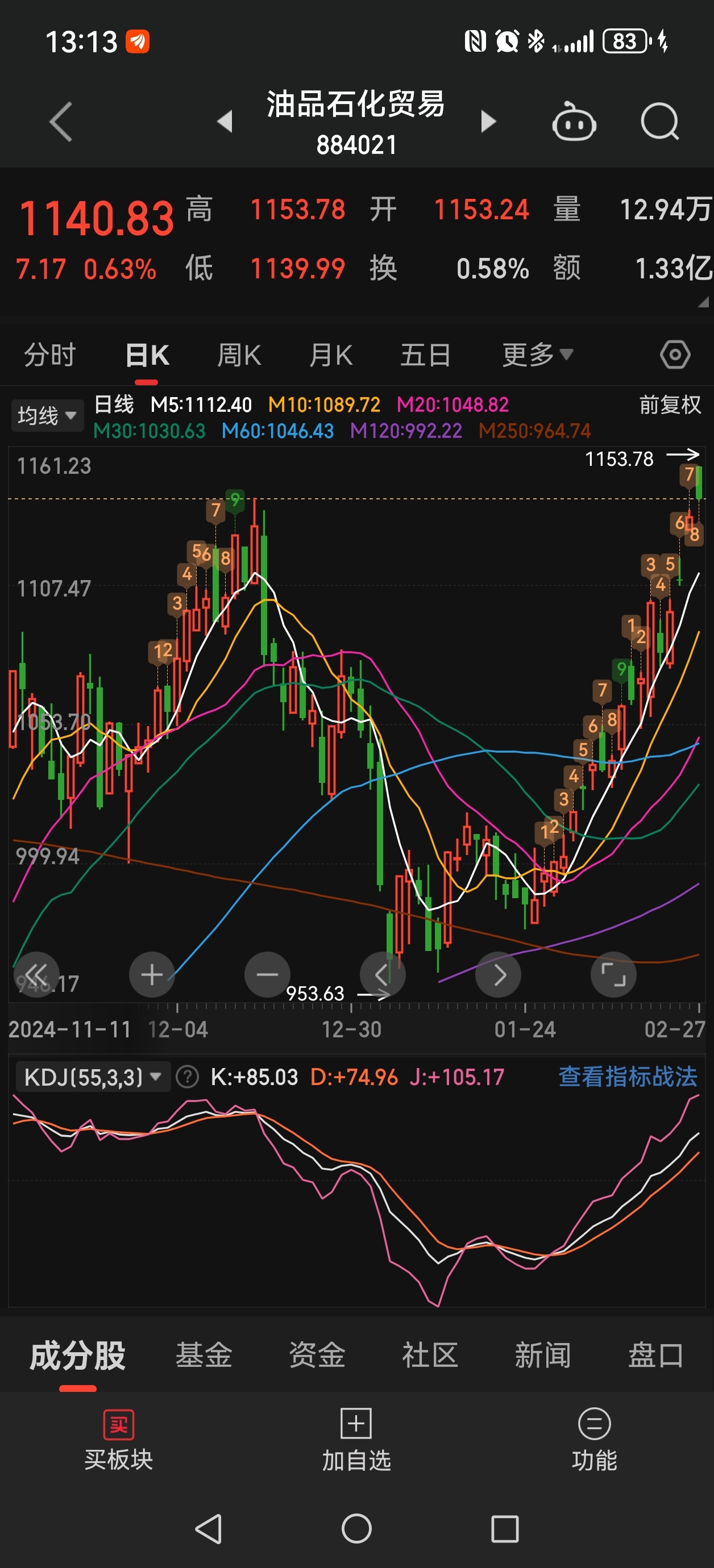Switch to previous sector with left triangle
This screenshot has height=1568, width=714.
tap(226, 121)
